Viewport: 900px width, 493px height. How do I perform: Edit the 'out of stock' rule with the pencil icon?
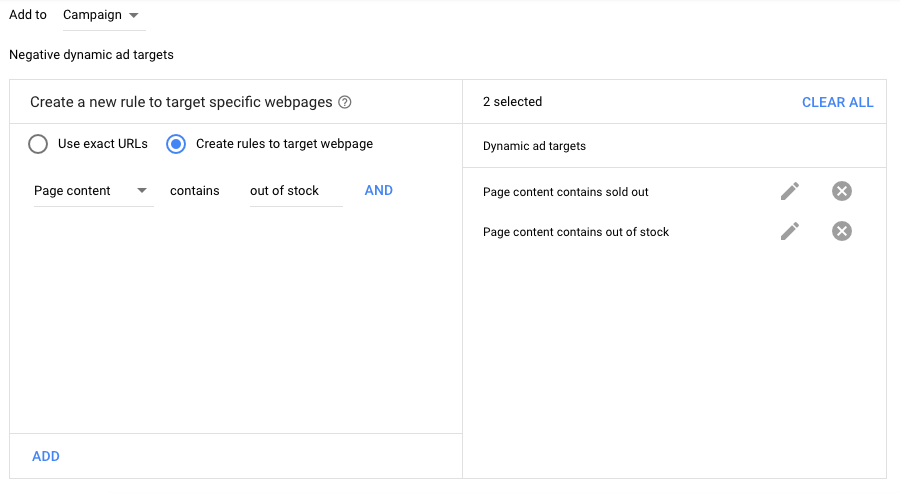point(790,231)
